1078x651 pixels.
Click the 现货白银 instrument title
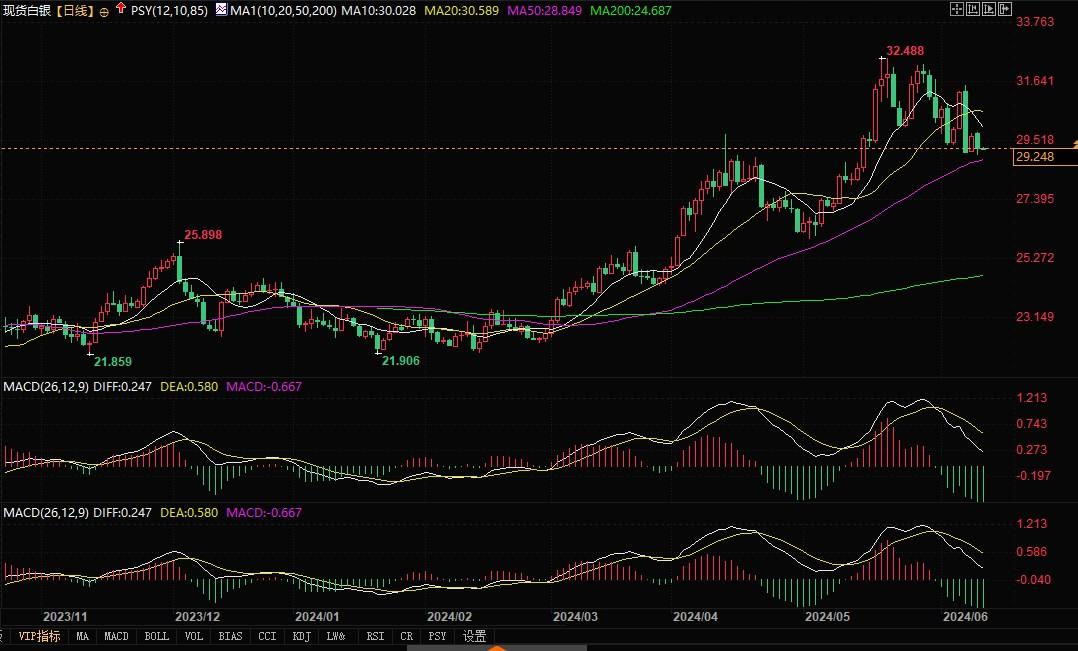pos(27,10)
